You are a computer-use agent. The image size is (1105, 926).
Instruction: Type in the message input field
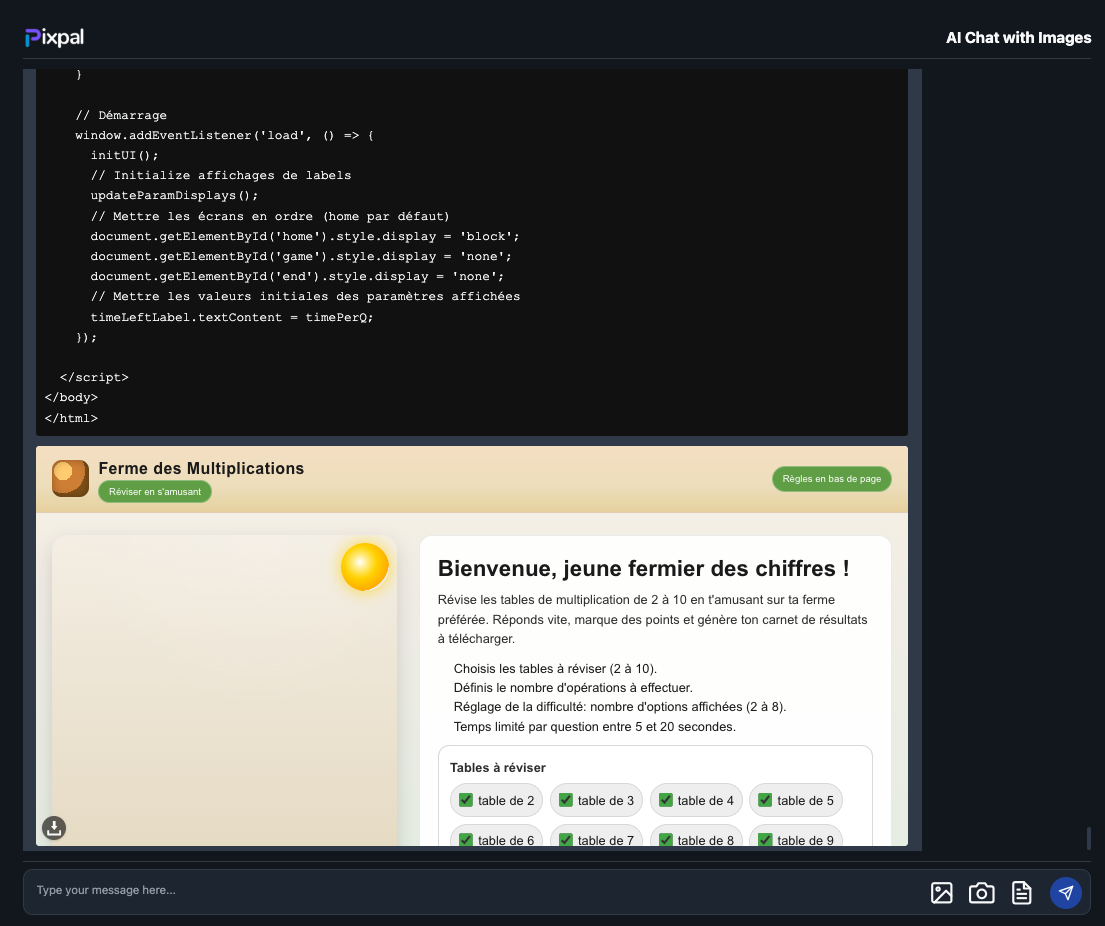(x=470, y=890)
